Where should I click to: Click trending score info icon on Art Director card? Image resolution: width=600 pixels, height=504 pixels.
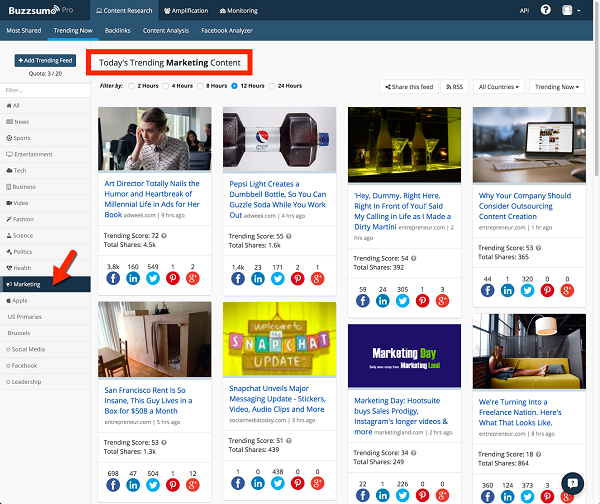(164, 236)
